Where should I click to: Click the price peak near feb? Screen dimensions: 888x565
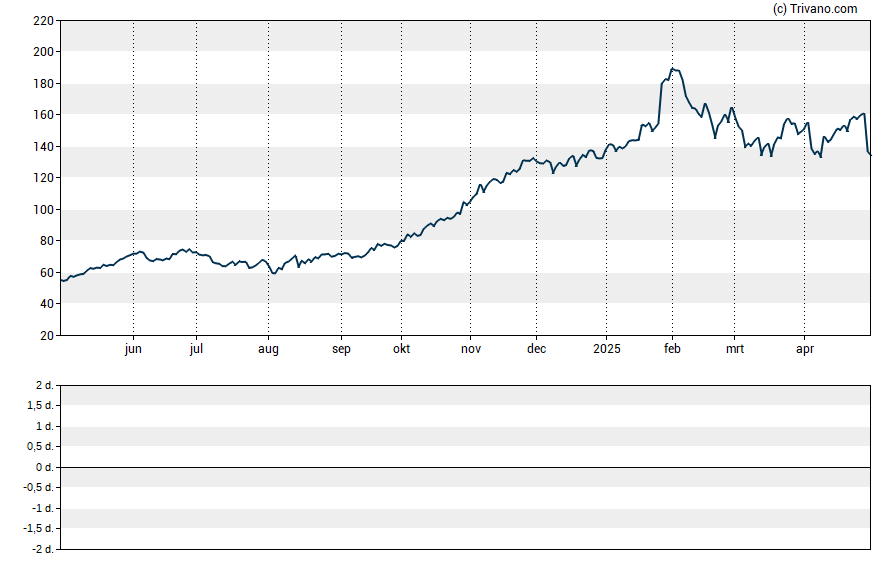click(672, 69)
